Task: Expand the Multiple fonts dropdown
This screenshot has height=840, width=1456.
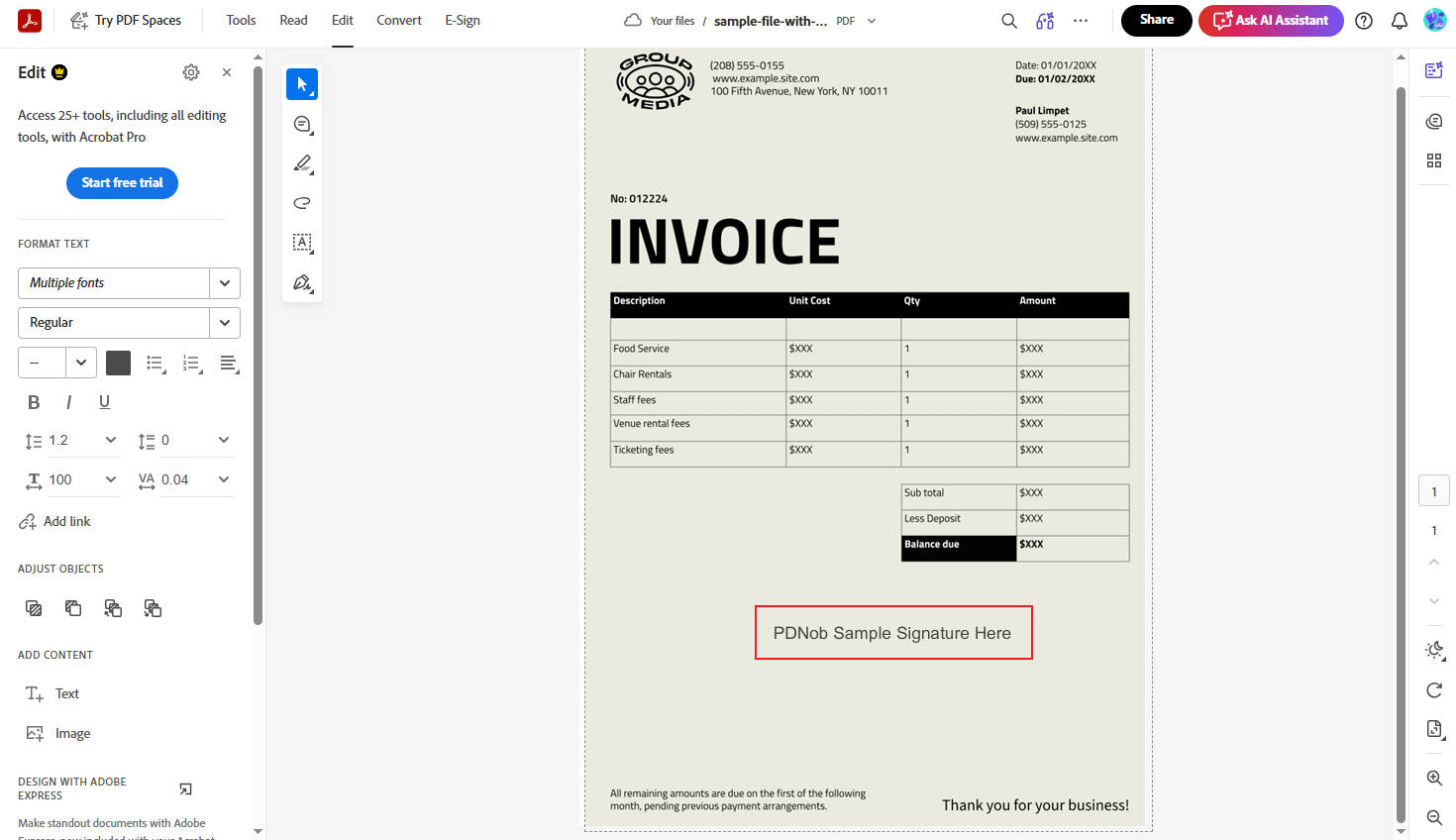Action: click(x=225, y=283)
